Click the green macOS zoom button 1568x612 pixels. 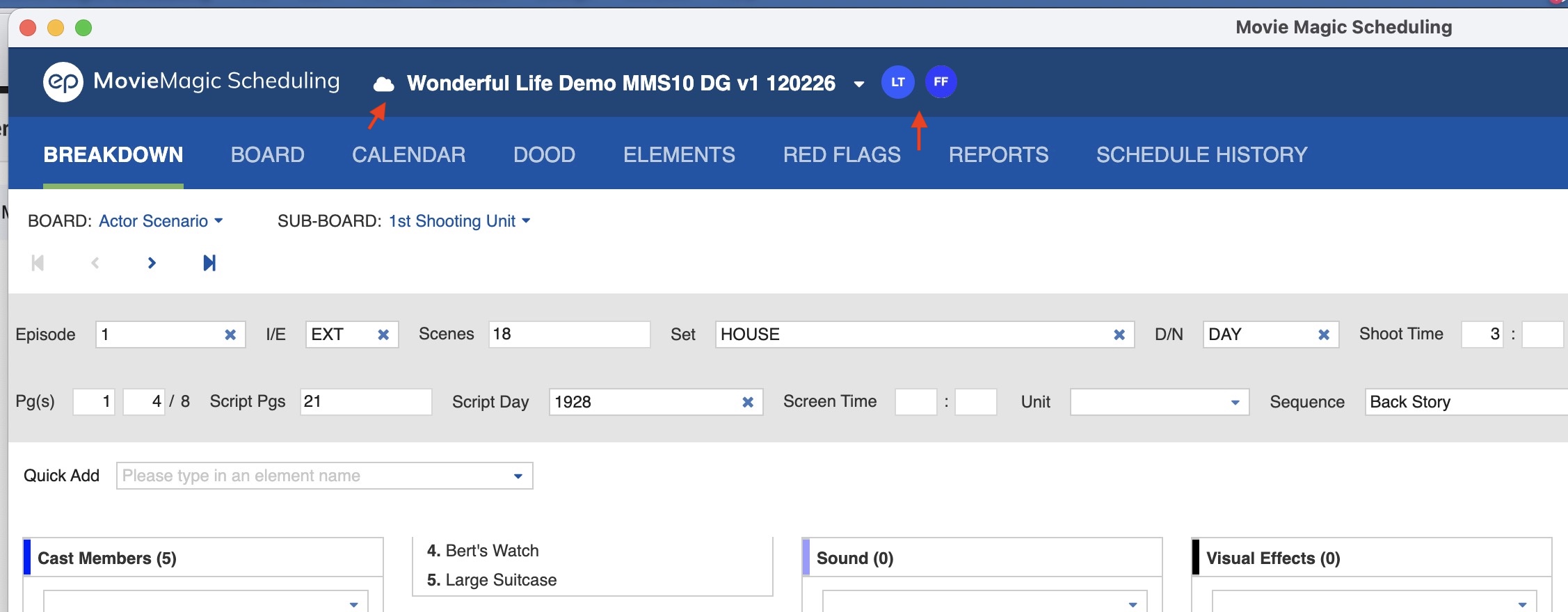[x=83, y=28]
